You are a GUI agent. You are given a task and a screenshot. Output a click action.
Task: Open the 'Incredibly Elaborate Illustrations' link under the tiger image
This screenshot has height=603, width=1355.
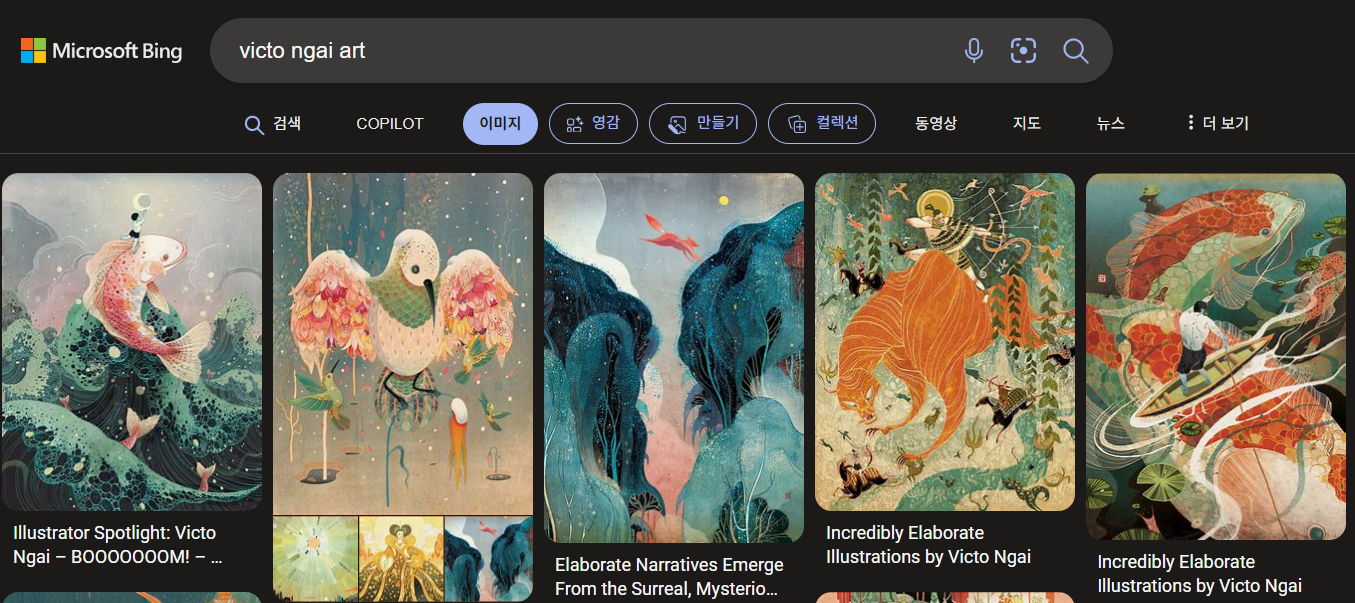pyautogui.click(x=928, y=545)
